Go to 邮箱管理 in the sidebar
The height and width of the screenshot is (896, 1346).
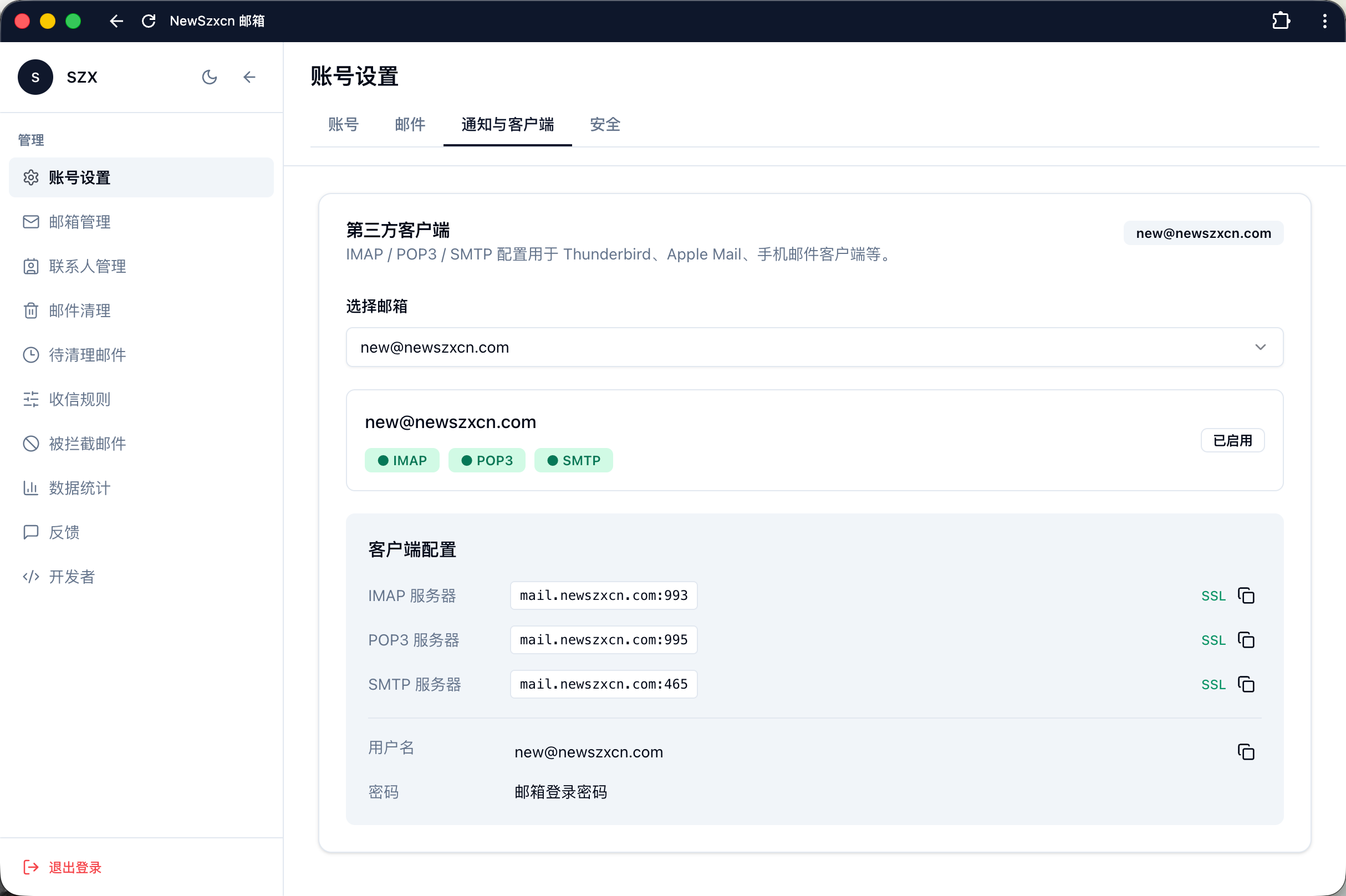(x=141, y=222)
